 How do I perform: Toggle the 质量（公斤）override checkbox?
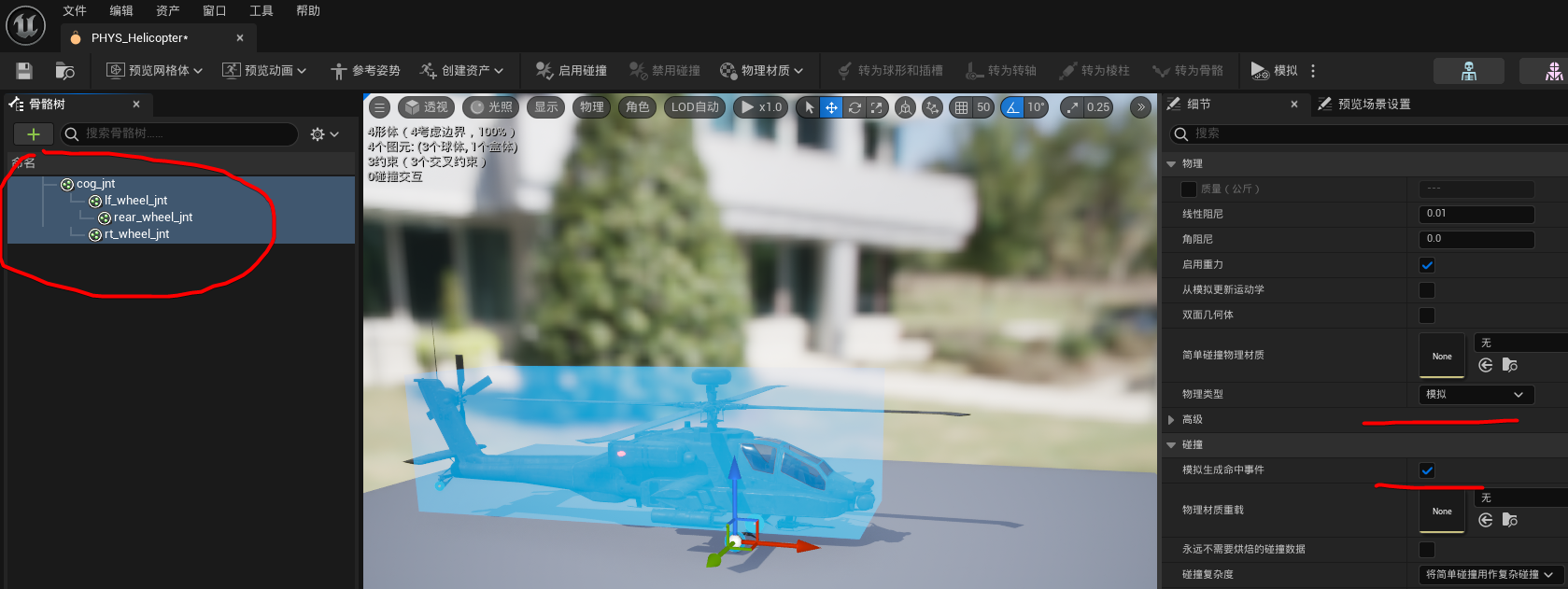(1189, 189)
